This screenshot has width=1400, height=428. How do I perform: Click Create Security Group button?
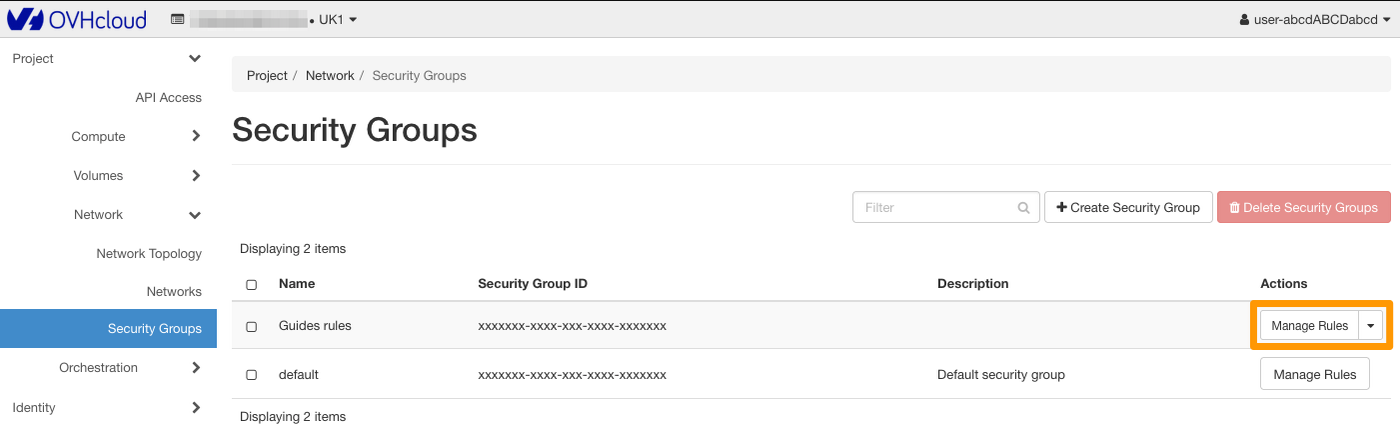pyautogui.click(x=1128, y=208)
